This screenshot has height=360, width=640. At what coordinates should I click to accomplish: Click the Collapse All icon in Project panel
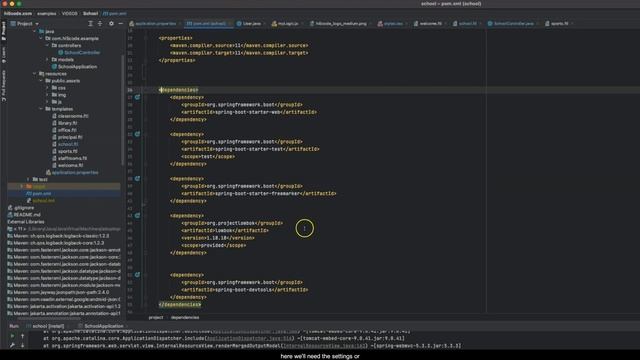click(100, 24)
